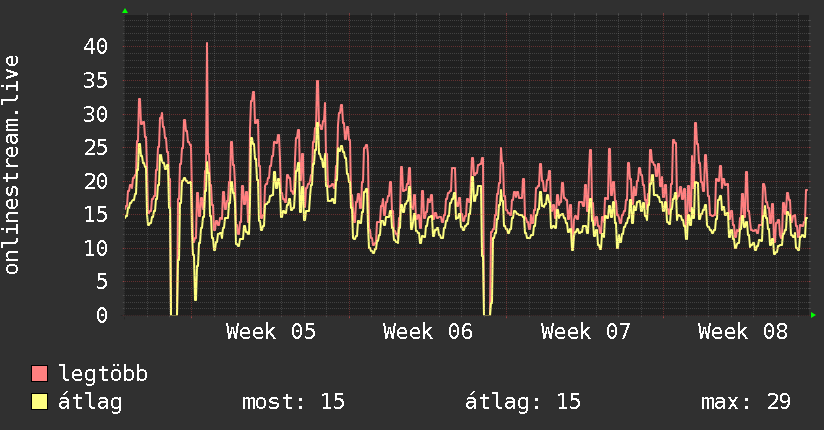Click the vertical 'onlinestream.live' axis title

coord(11,165)
